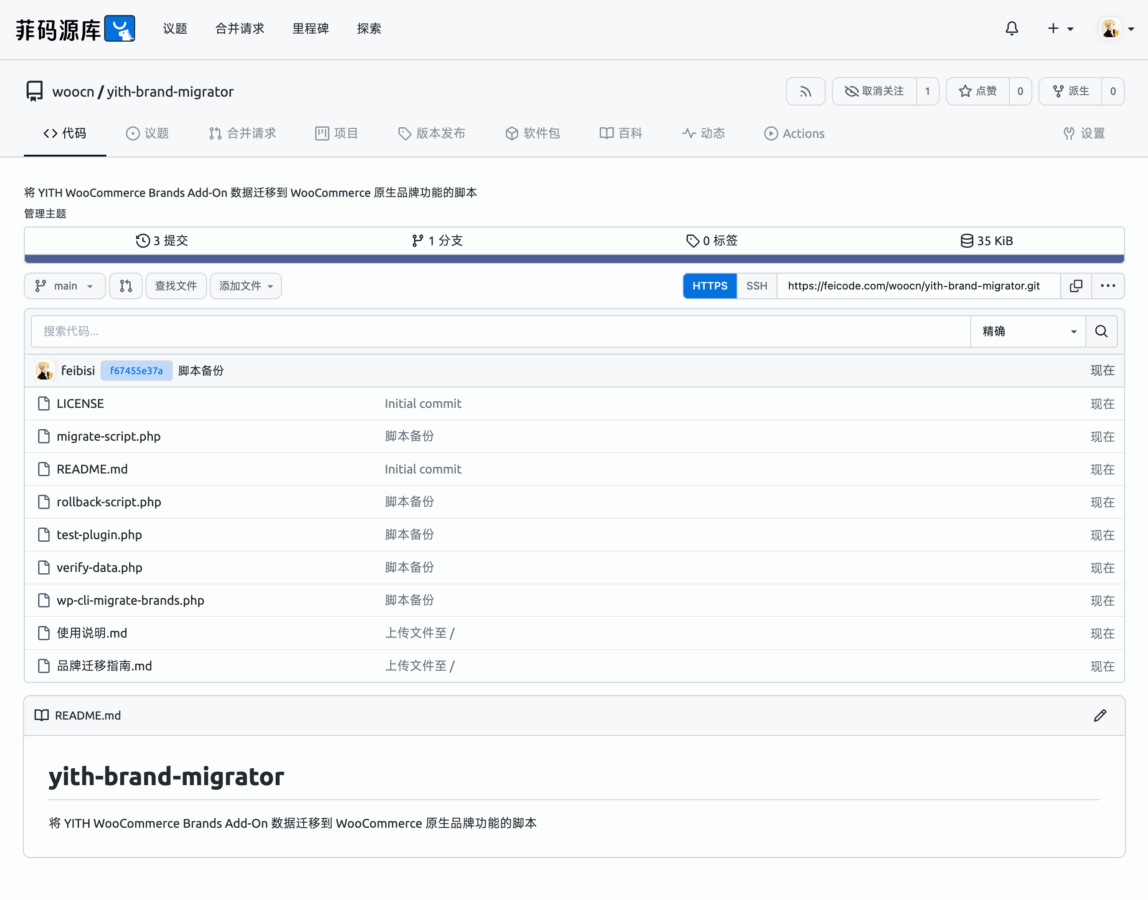Open the three-dots more options menu

coord(1108,286)
